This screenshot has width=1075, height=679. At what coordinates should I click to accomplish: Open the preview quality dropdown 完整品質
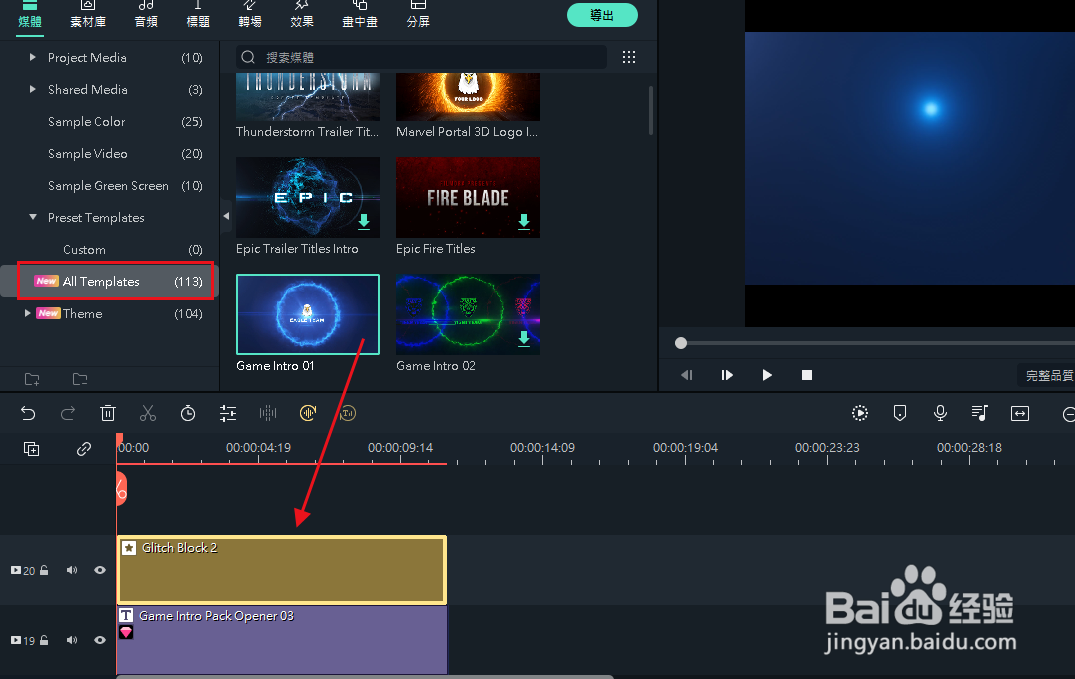pyautogui.click(x=1047, y=375)
